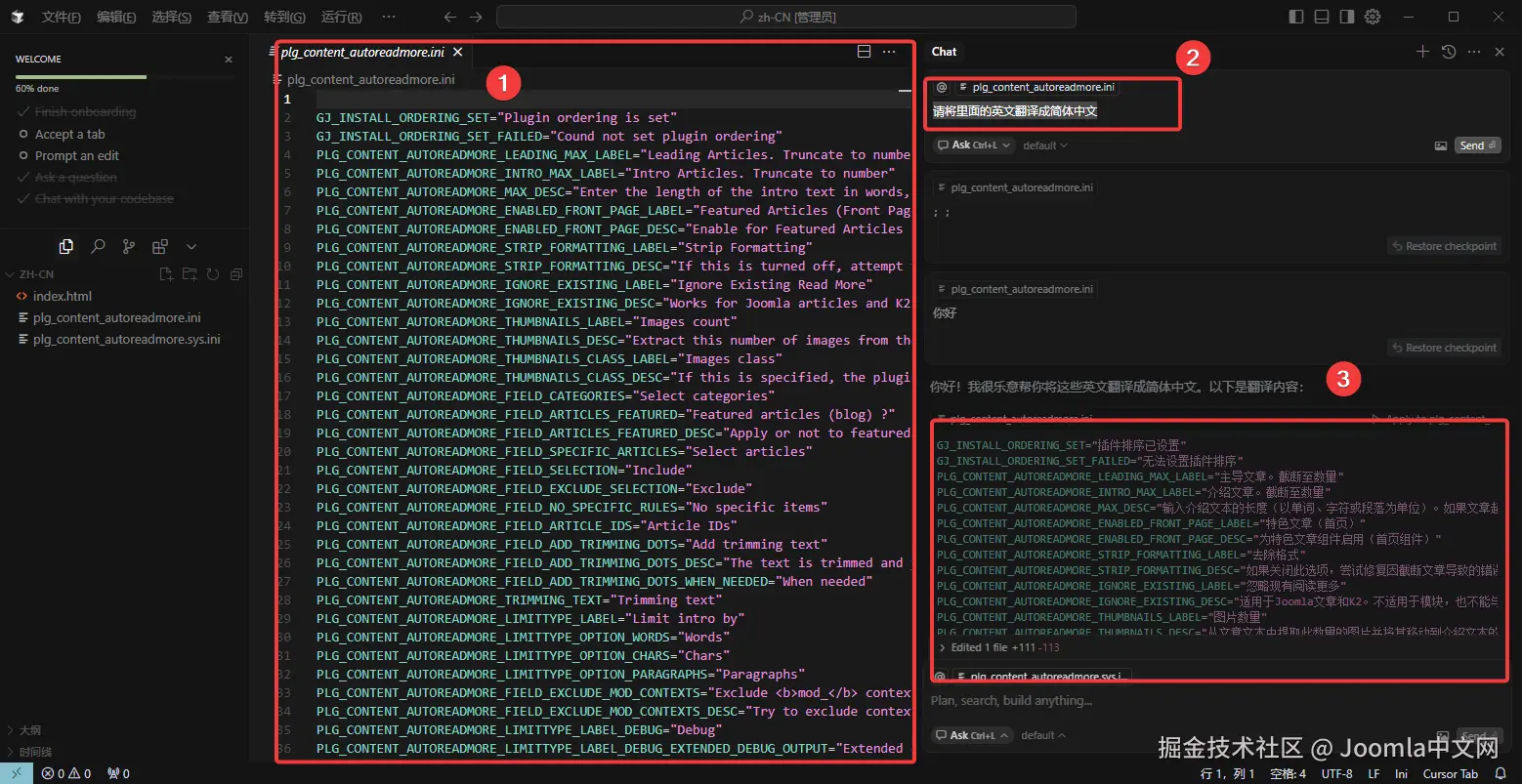Viewport: 1522px width, 784px height.
Task: Close the Chat panel
Action: 1500,52
